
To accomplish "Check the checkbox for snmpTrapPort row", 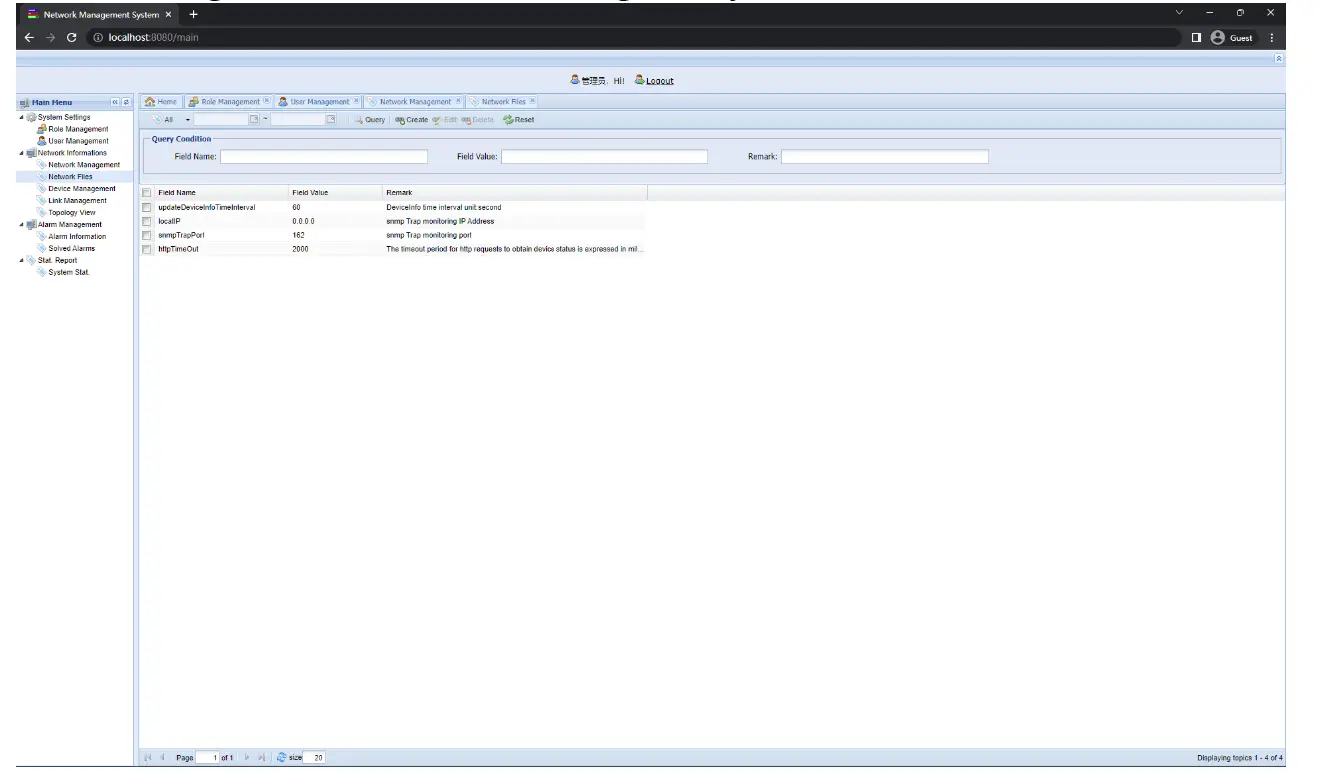I will point(147,235).
